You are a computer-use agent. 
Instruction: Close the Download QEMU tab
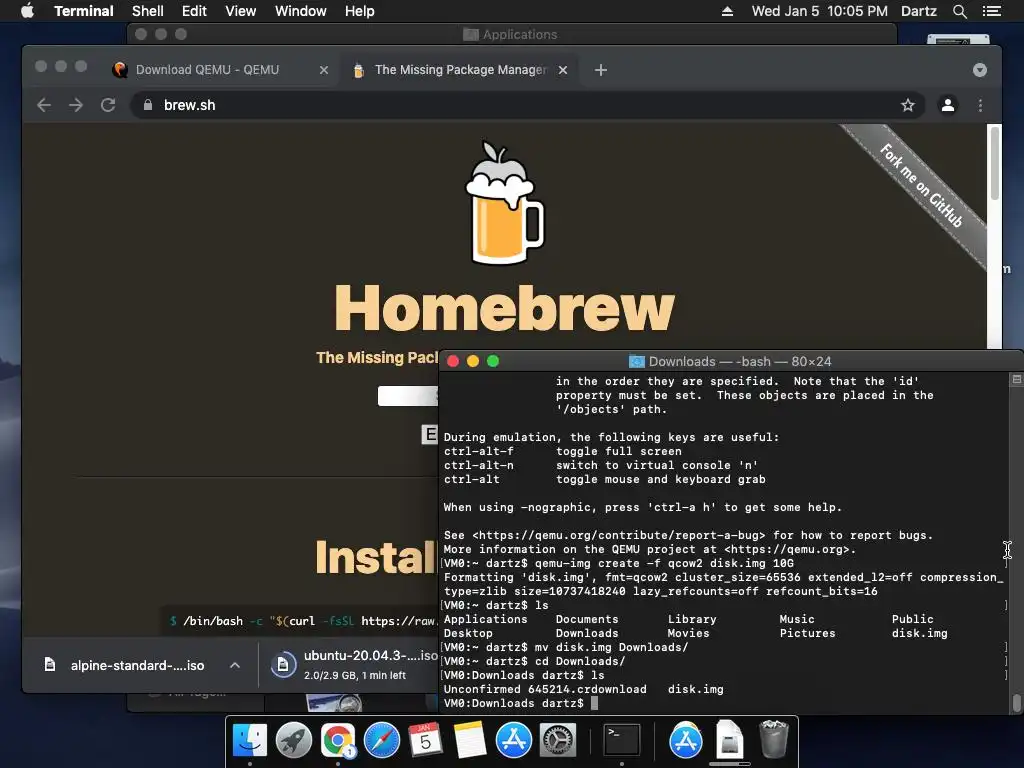click(x=323, y=70)
